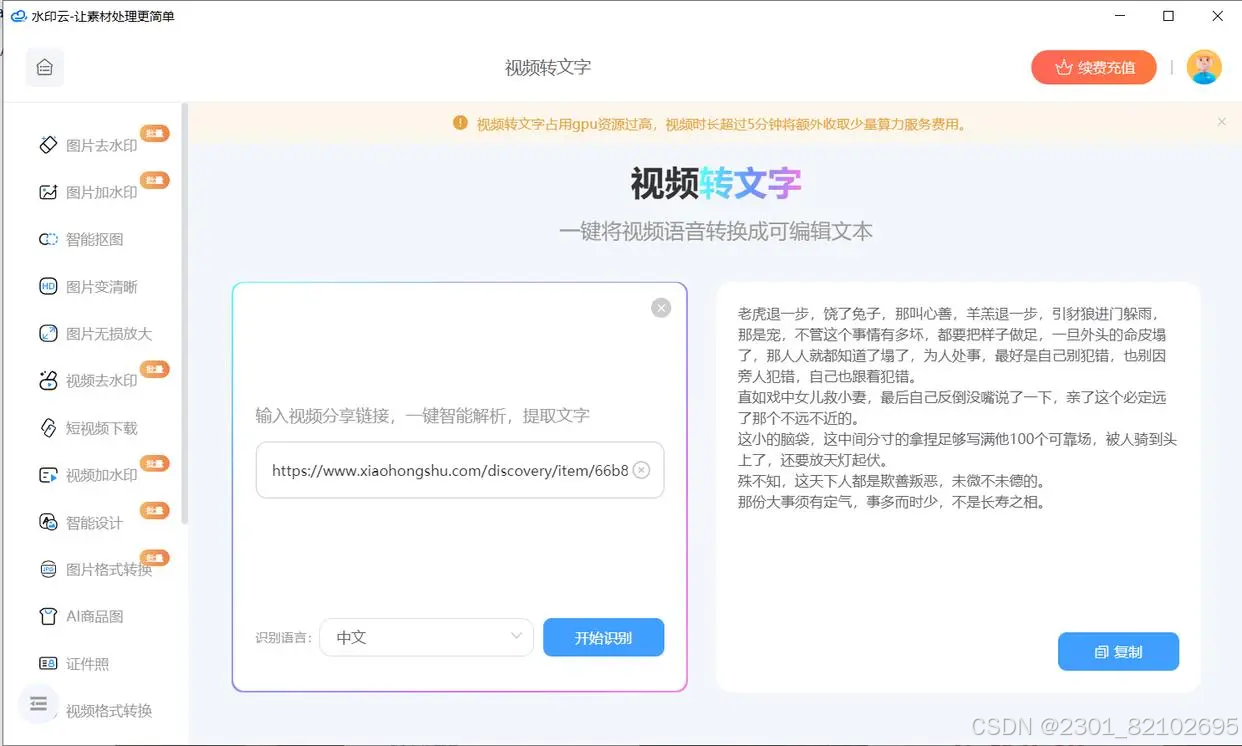Click the orange warning icon in banner
1242x746 pixels.
tap(460, 123)
